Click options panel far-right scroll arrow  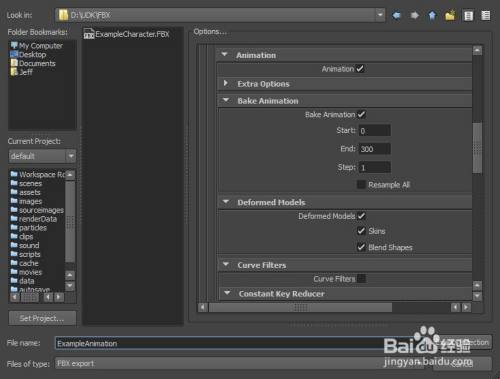[466, 307]
